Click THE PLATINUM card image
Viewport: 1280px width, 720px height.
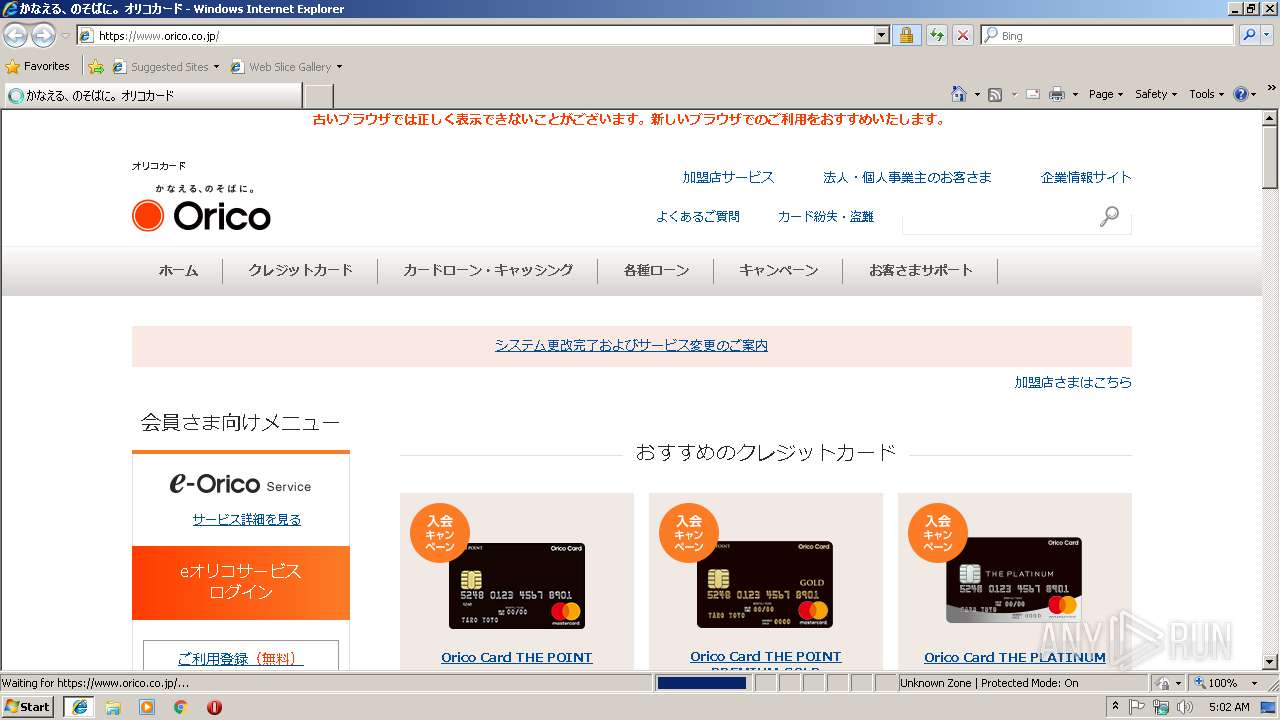coord(1014,580)
